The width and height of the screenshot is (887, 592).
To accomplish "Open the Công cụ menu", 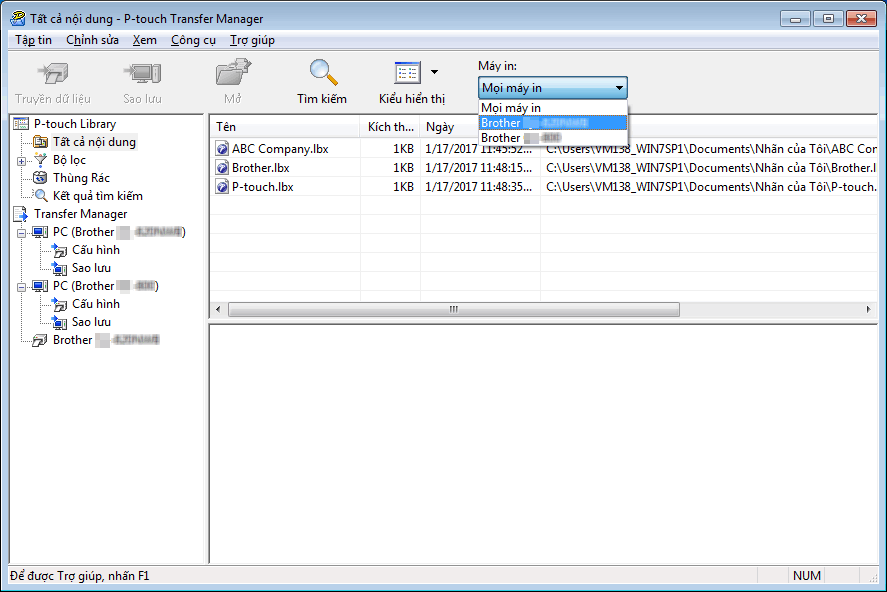I will coord(193,40).
